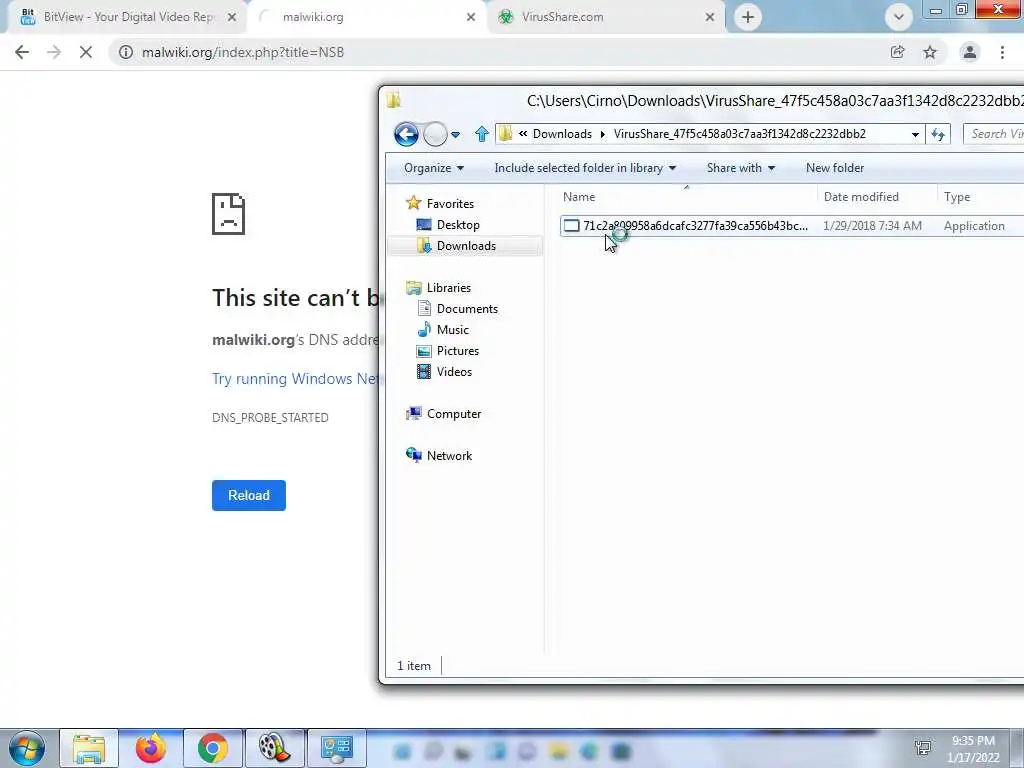Click the folder icon in Explorer title bar
The width and height of the screenshot is (1024, 768).
393,100
